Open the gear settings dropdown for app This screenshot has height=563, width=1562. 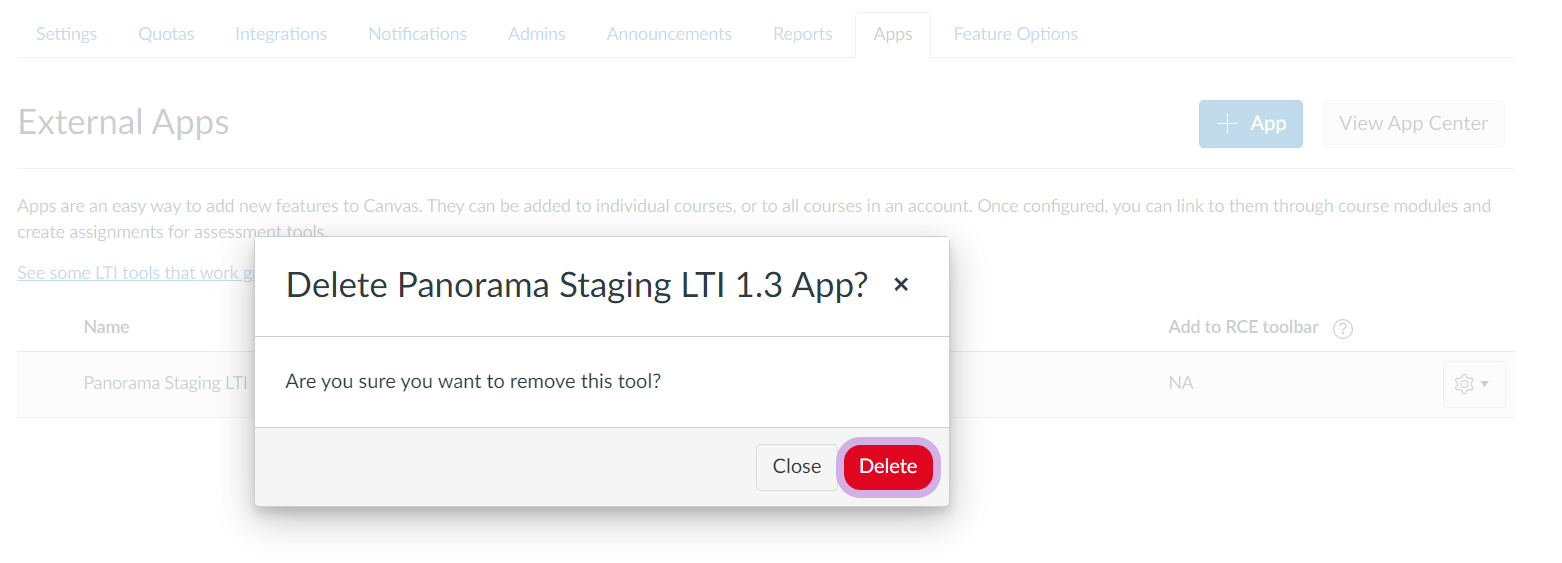pos(1474,384)
